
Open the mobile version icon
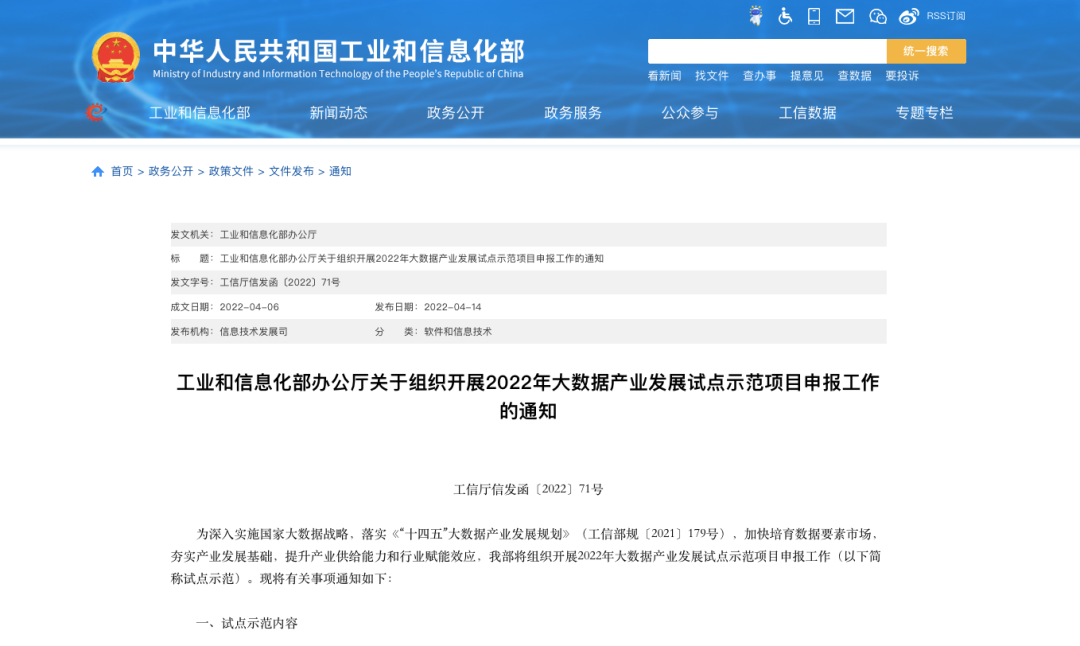click(814, 15)
